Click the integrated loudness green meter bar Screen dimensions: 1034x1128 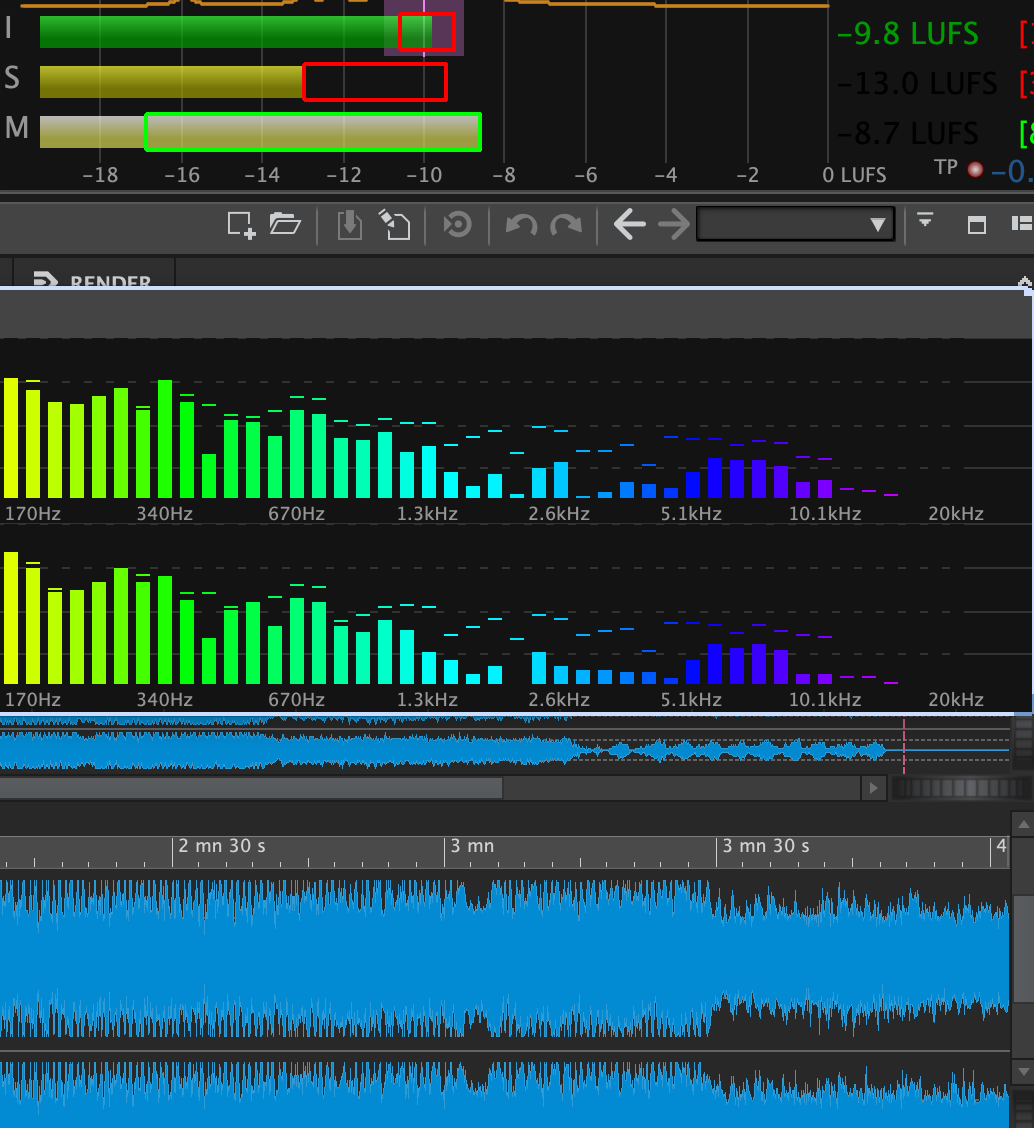pyautogui.click(x=236, y=32)
